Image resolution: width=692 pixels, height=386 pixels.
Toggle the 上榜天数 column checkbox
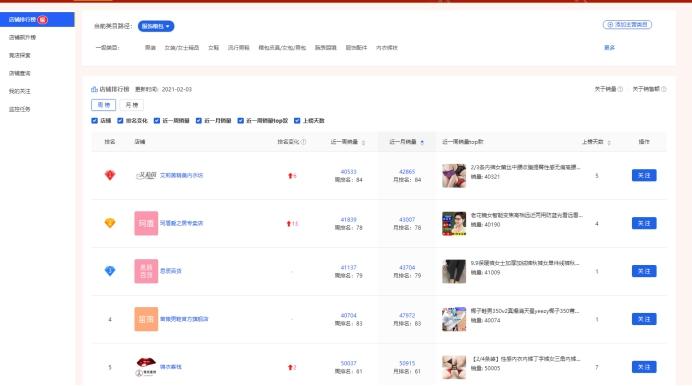(297, 120)
